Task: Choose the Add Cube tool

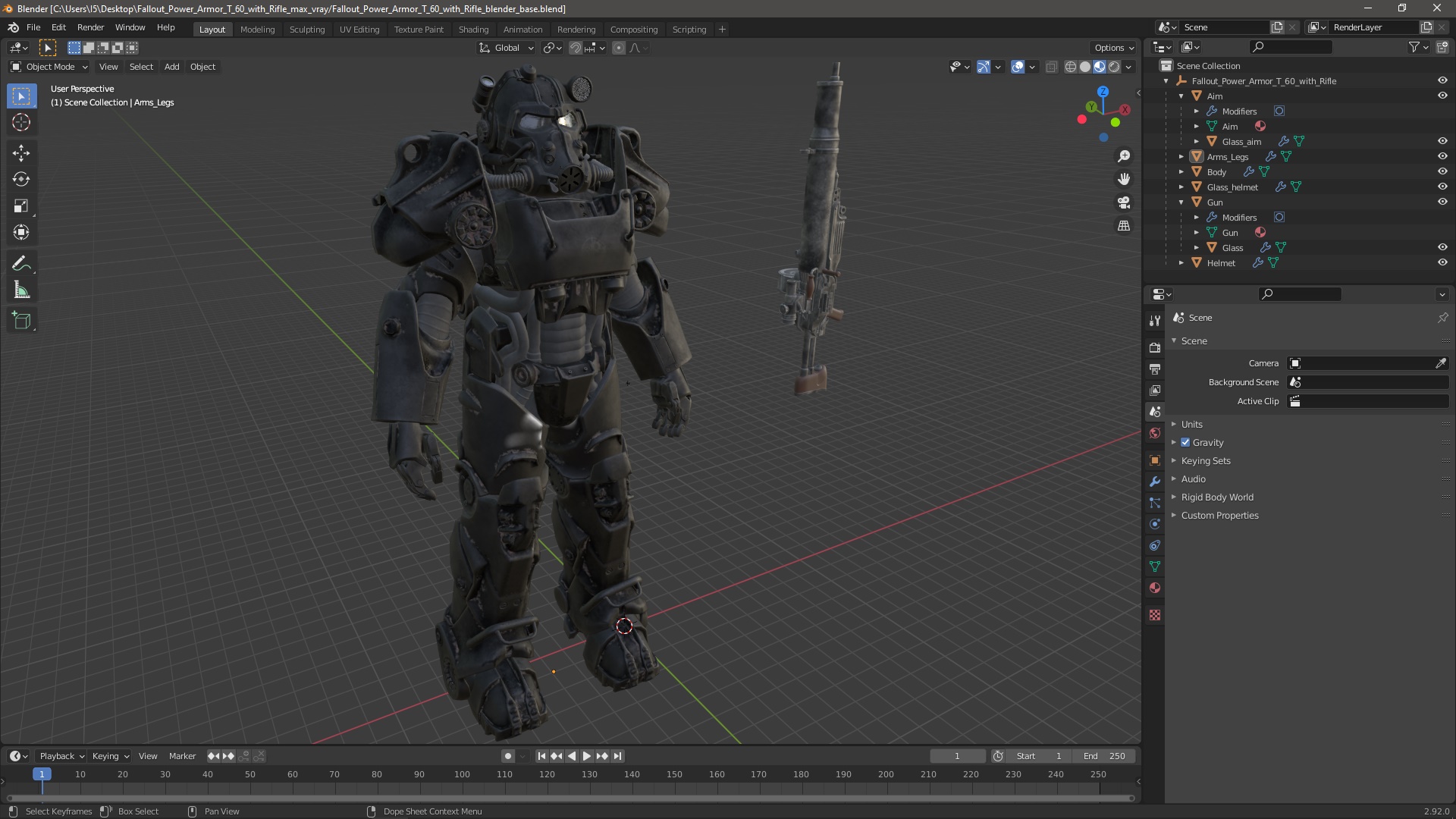Action: [x=21, y=321]
